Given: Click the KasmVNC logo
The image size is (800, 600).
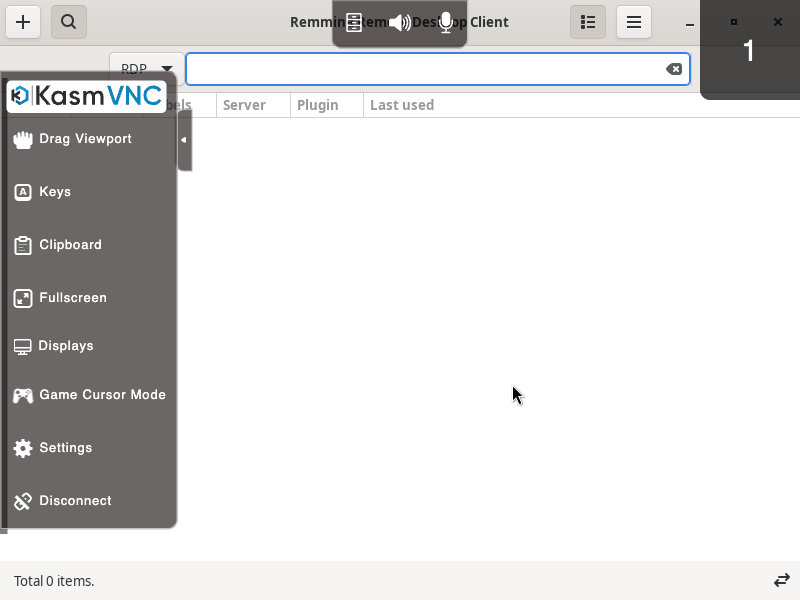Looking at the screenshot, I should (86, 96).
